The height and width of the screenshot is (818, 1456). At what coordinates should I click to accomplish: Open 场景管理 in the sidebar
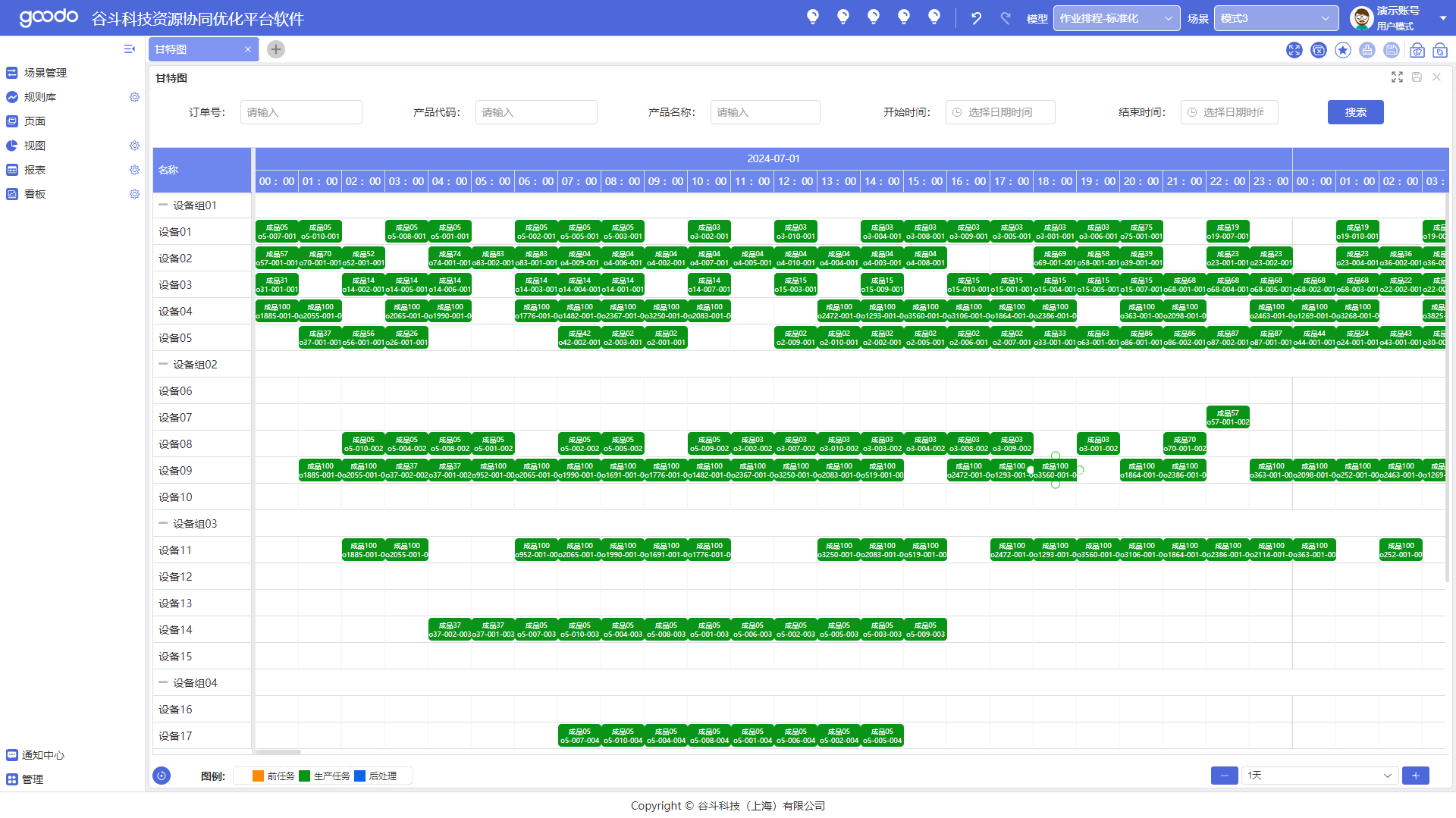45,73
